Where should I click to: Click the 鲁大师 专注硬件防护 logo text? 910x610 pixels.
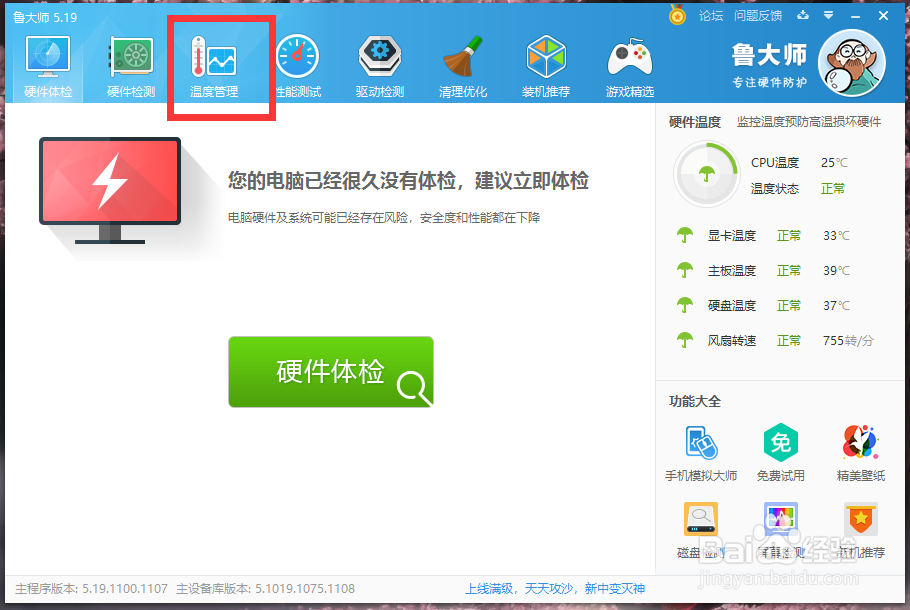[x=769, y=65]
